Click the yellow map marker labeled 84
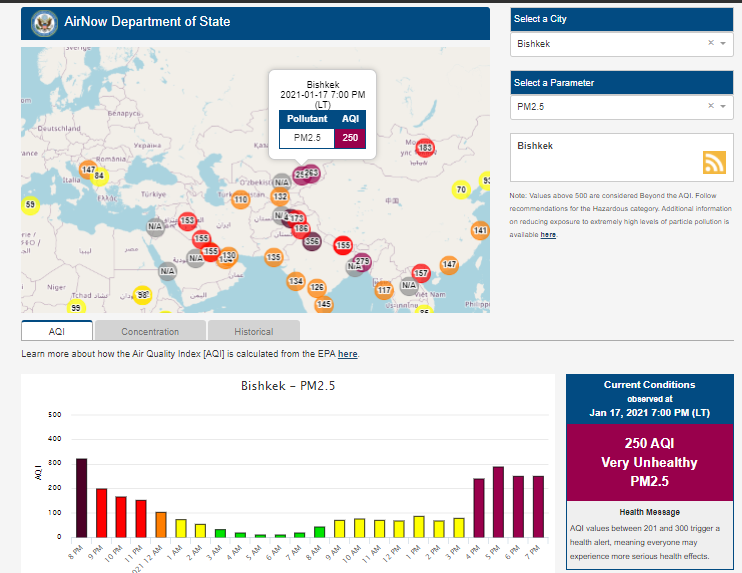 pyautogui.click(x=99, y=176)
